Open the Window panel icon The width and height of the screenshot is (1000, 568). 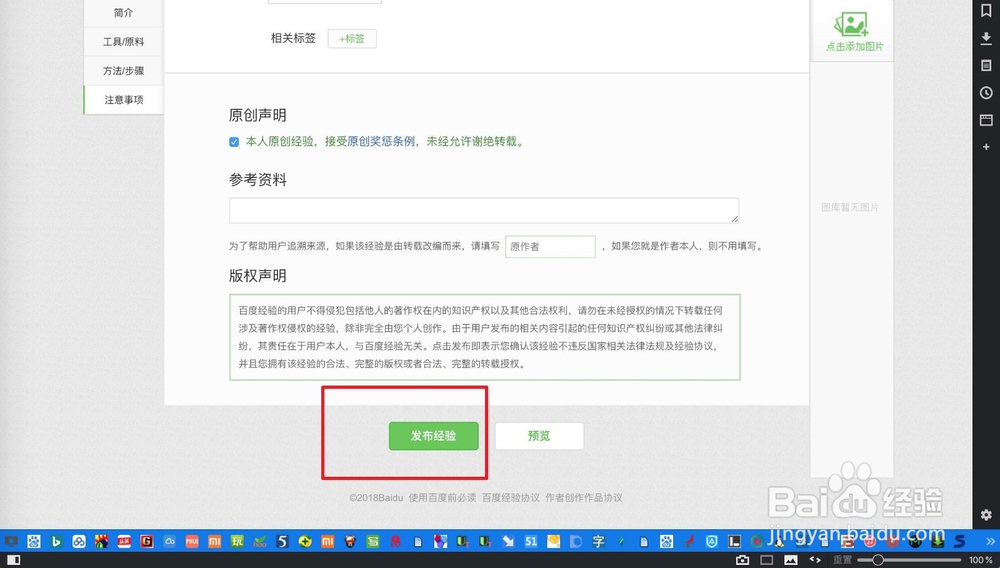[986, 120]
